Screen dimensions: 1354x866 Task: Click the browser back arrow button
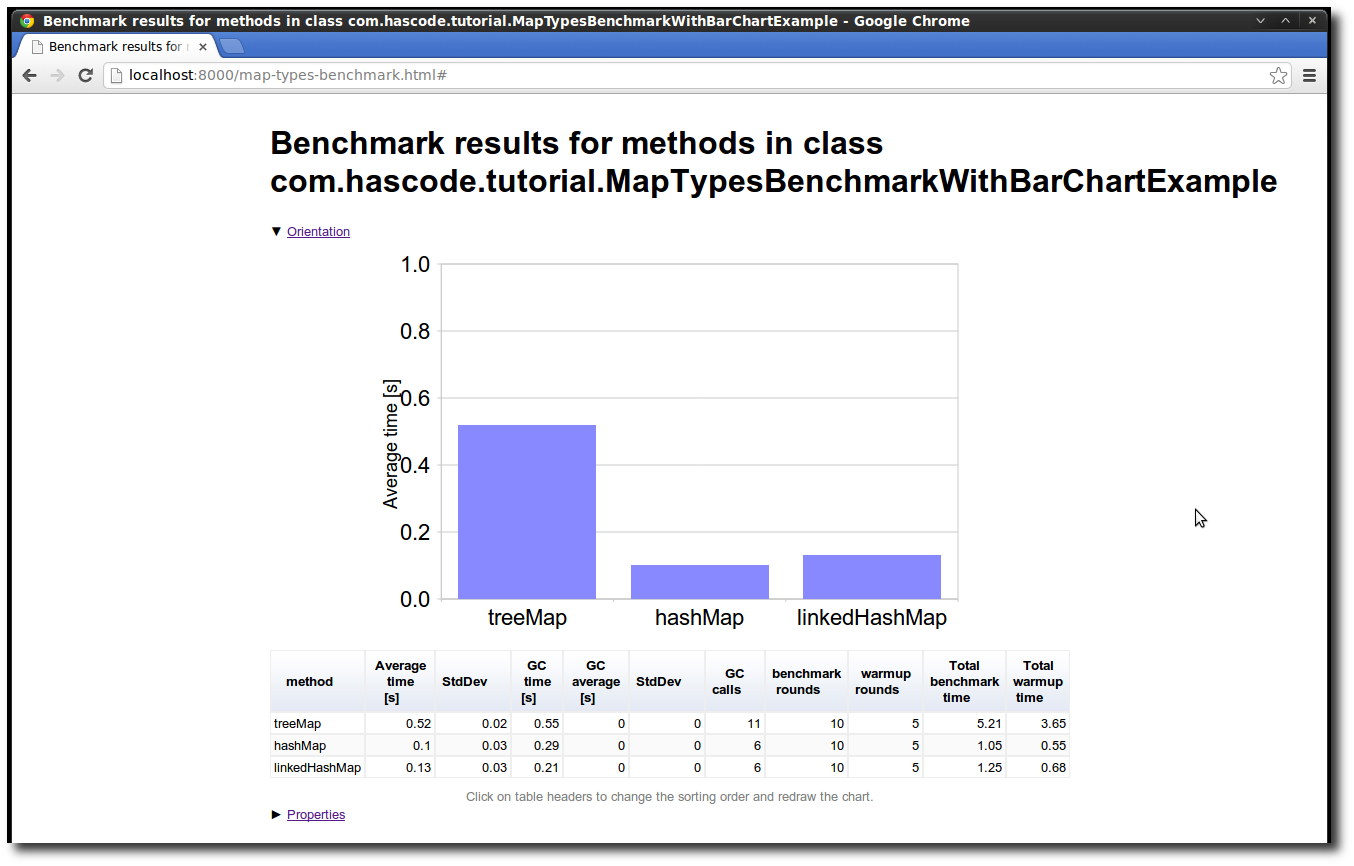[x=30, y=76]
